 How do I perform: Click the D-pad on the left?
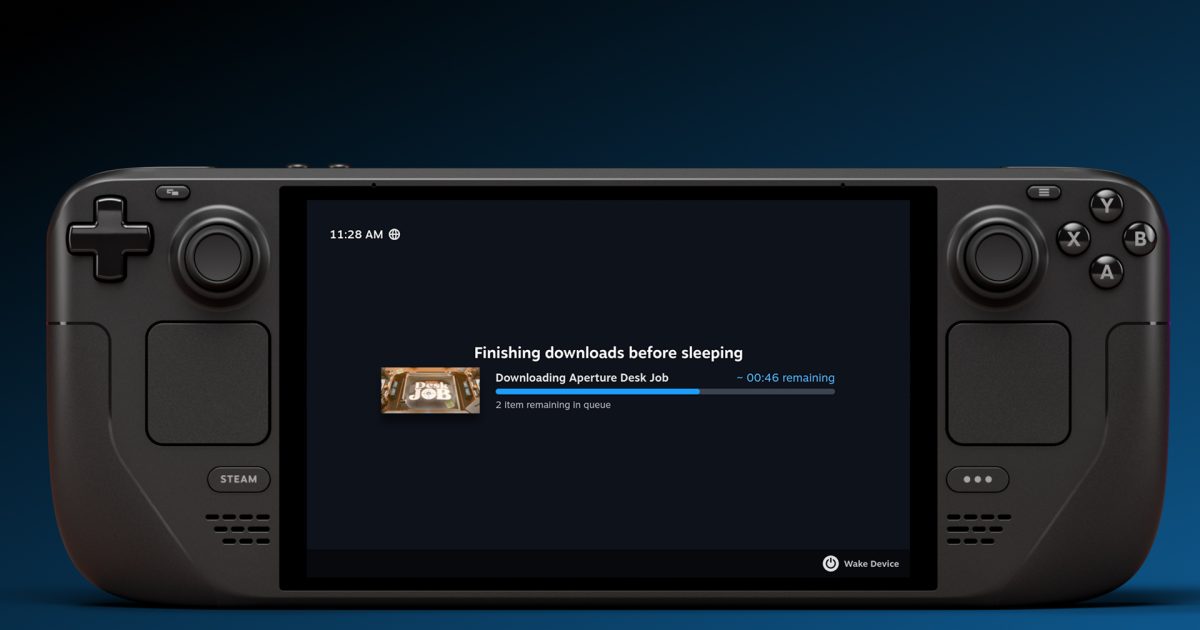tap(110, 239)
